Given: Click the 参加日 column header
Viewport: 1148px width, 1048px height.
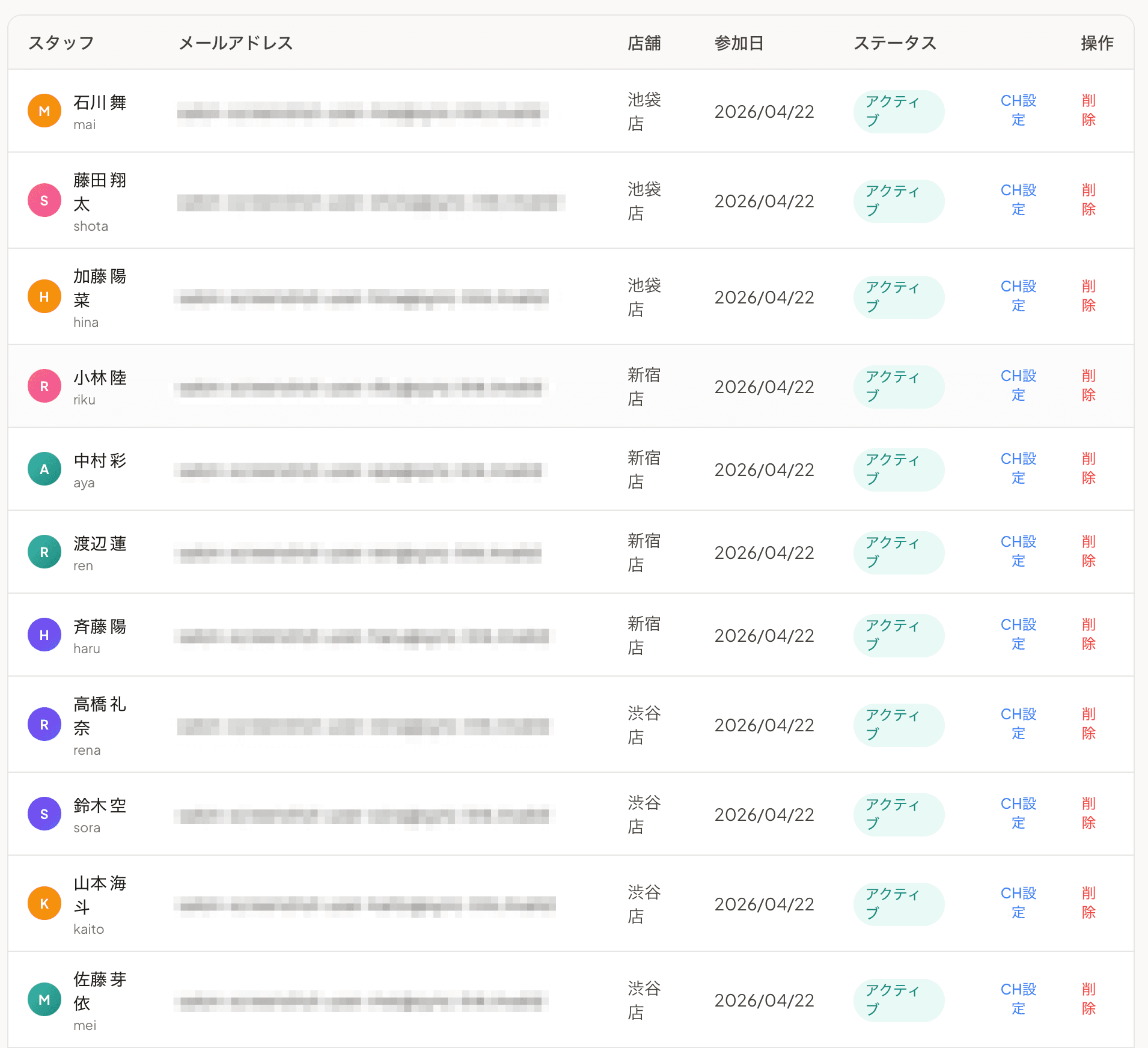Looking at the screenshot, I should click(x=739, y=43).
